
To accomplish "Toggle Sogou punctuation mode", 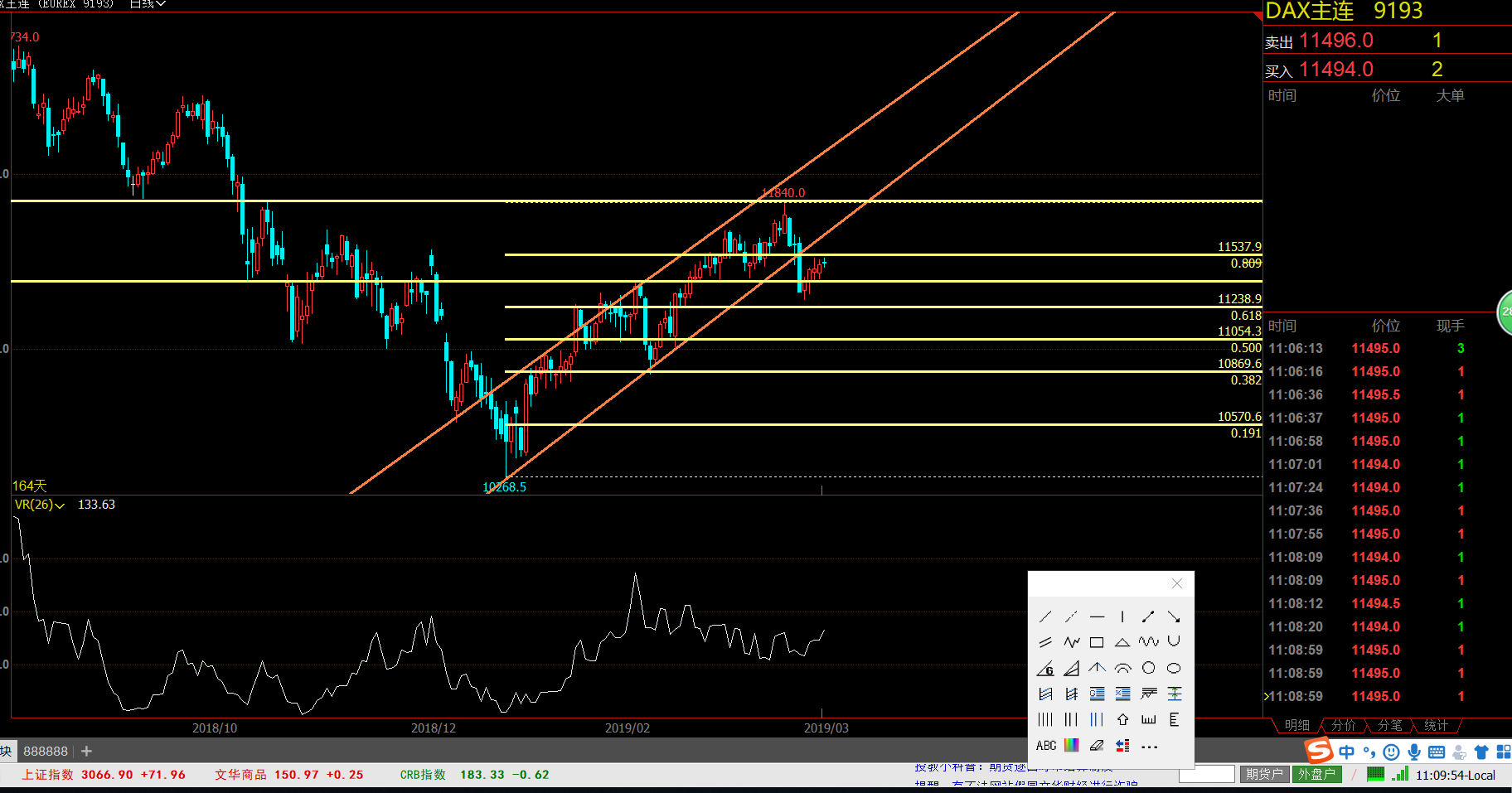I will click(x=1369, y=752).
